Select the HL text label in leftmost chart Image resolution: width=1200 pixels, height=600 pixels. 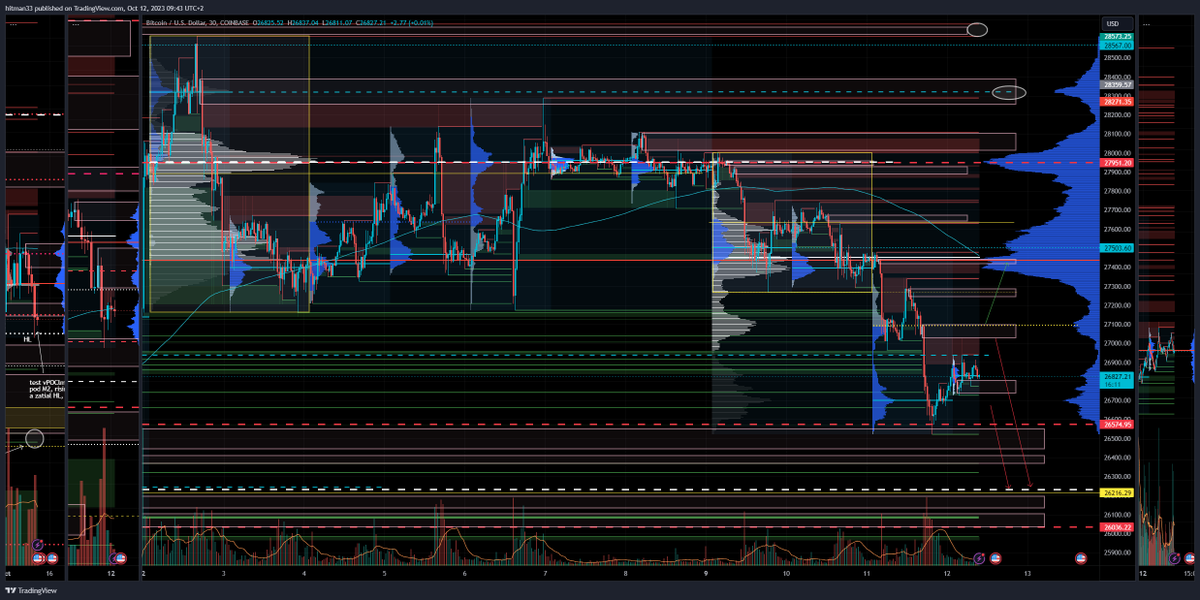tap(28, 340)
